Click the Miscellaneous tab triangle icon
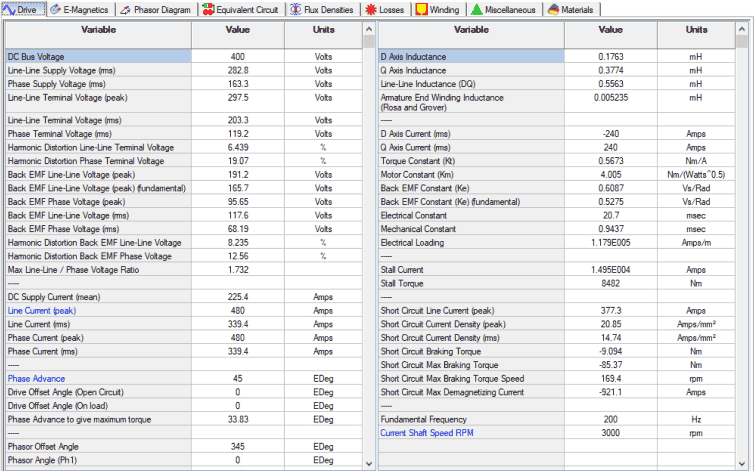 point(477,9)
